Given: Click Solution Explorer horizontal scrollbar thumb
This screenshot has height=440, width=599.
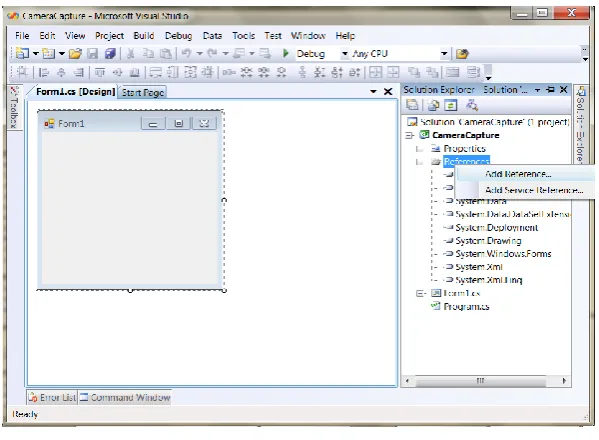Looking at the screenshot, I should point(481,380).
